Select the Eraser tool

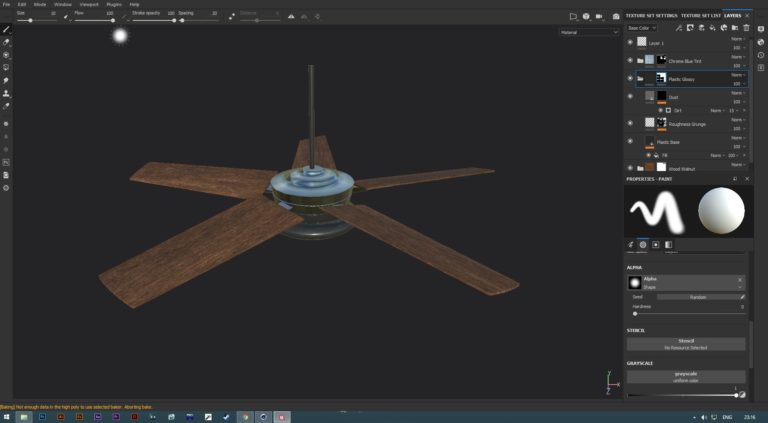(x=6, y=43)
